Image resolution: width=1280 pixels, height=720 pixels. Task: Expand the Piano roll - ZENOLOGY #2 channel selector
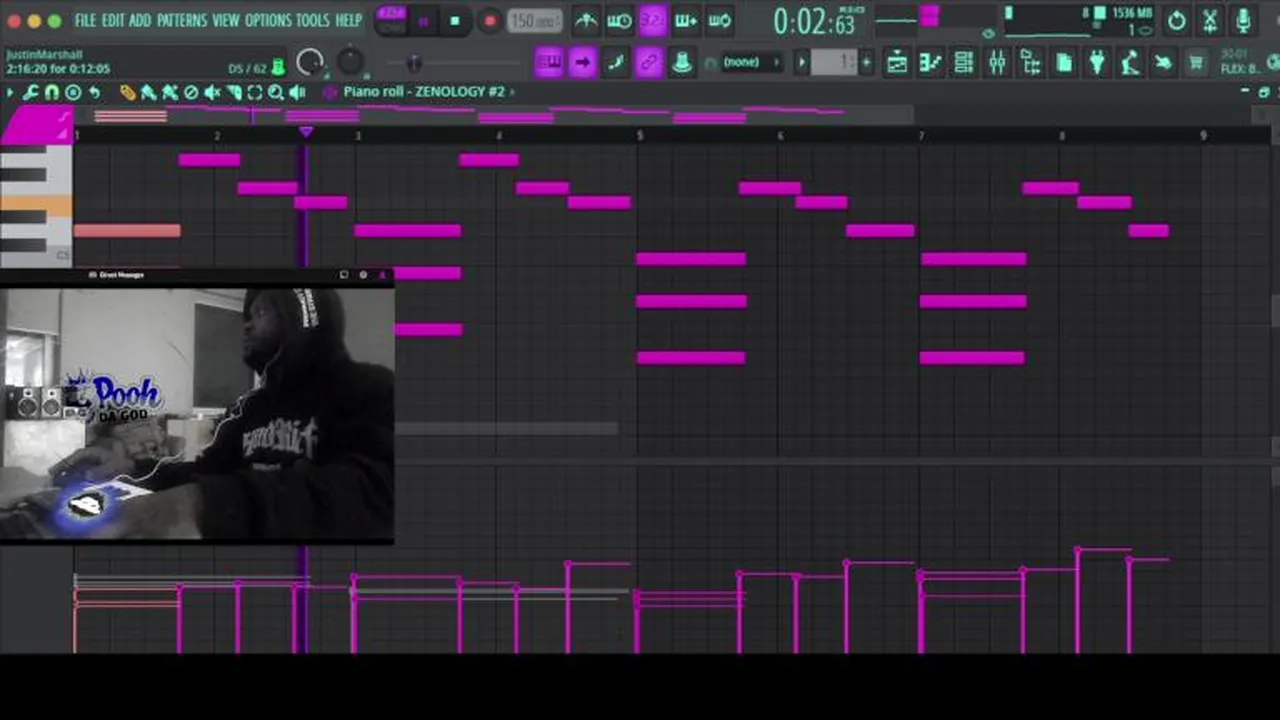pos(429,91)
